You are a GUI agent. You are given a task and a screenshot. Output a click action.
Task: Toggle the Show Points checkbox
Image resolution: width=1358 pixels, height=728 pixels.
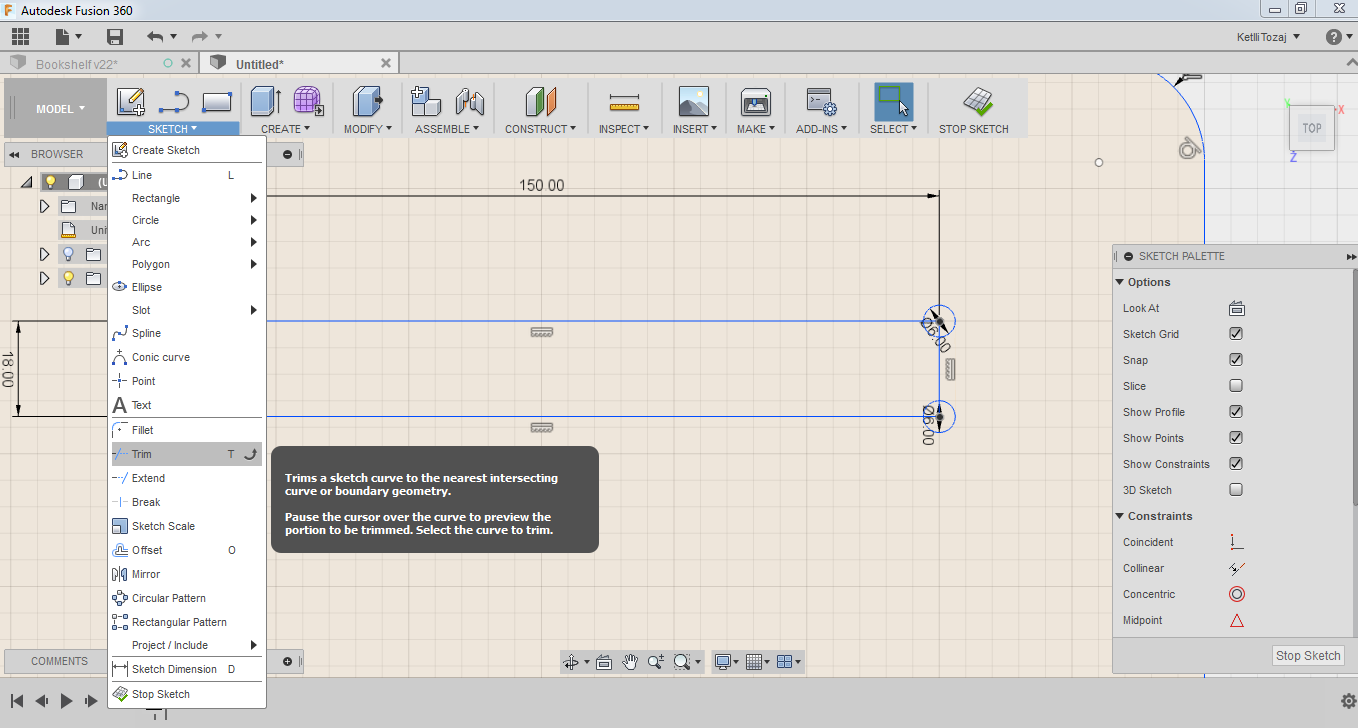click(x=1236, y=438)
